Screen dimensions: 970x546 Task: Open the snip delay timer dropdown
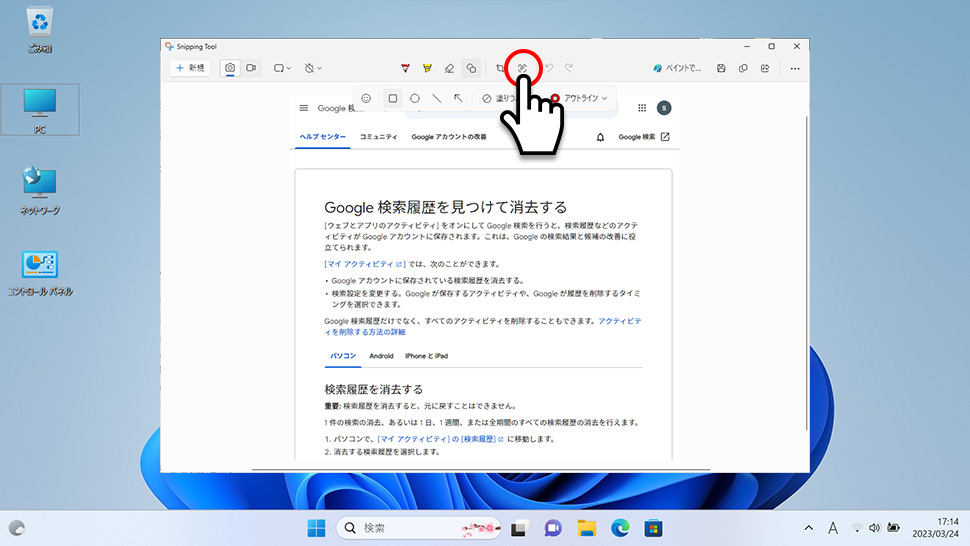pyautogui.click(x=313, y=68)
